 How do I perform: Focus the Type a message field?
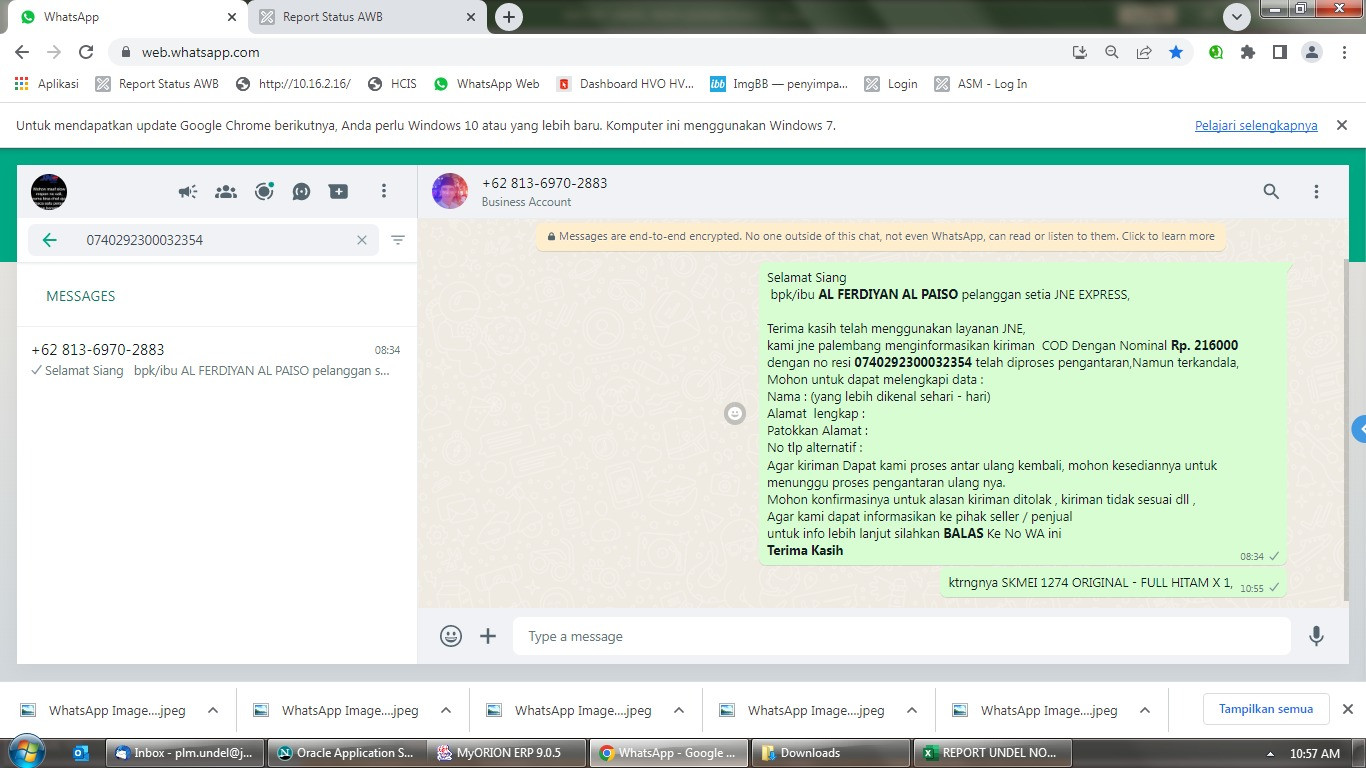(902, 636)
